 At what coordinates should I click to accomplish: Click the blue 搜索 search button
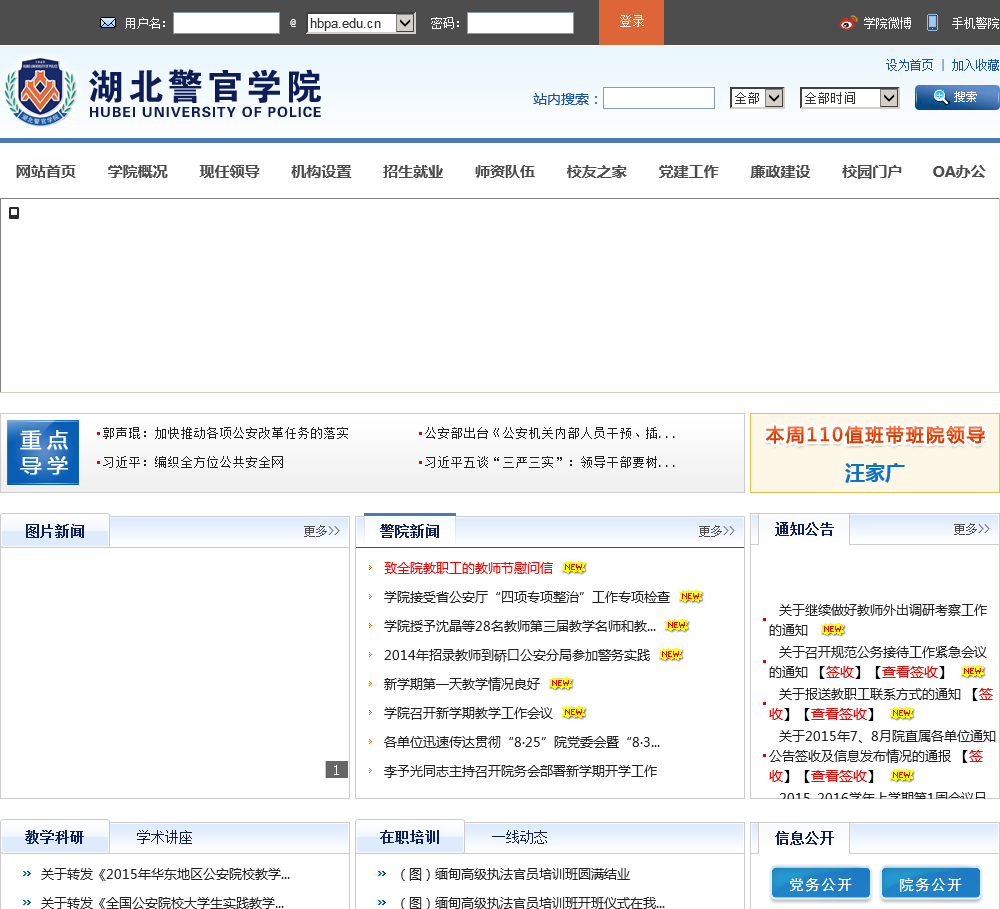(957, 98)
